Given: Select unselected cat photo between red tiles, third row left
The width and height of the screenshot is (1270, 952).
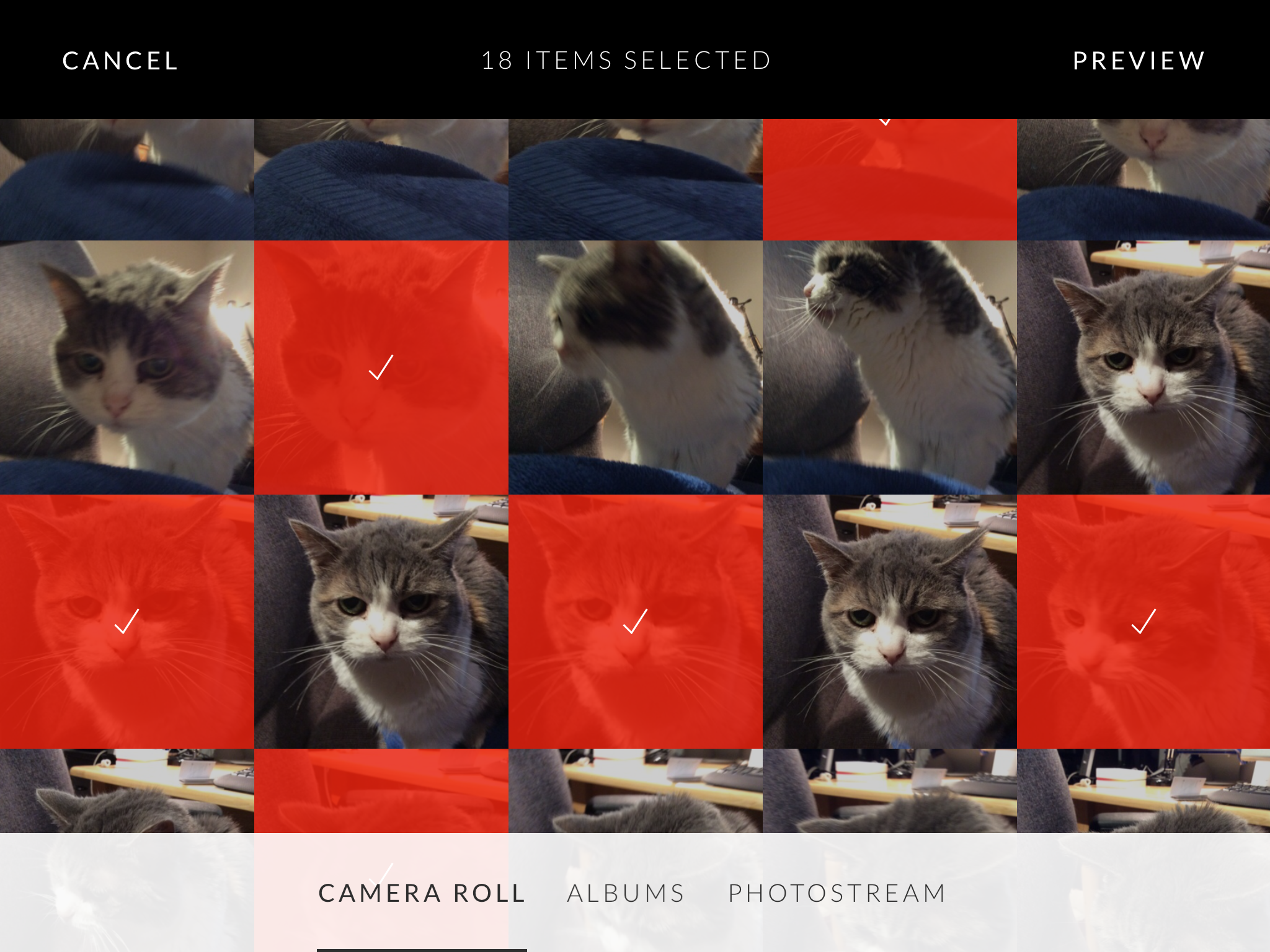Looking at the screenshot, I should point(381,622).
